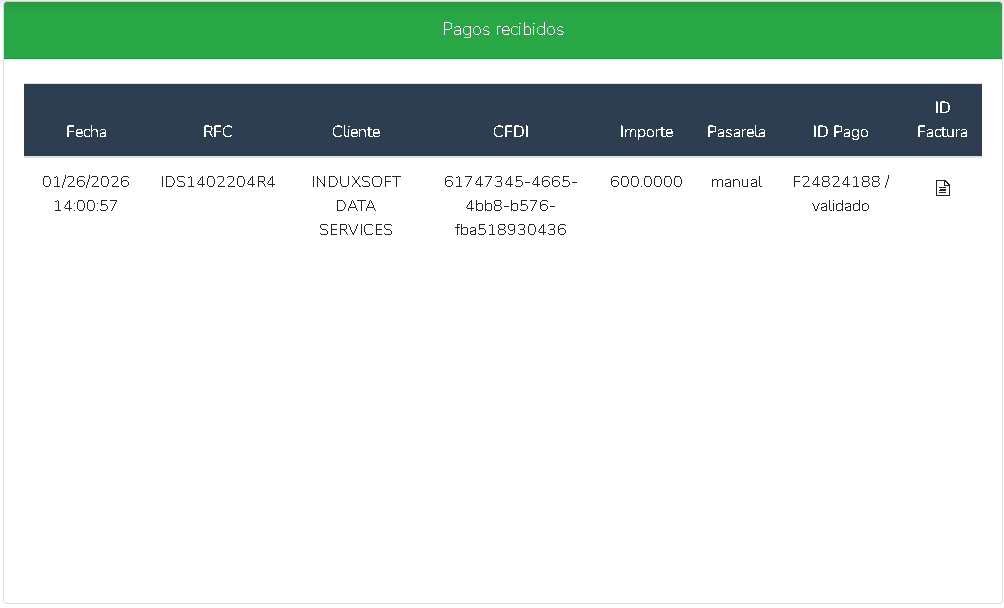Open the invoice document icon in ID Factura
Screen dimensions: 1004x608
[x=942, y=188]
